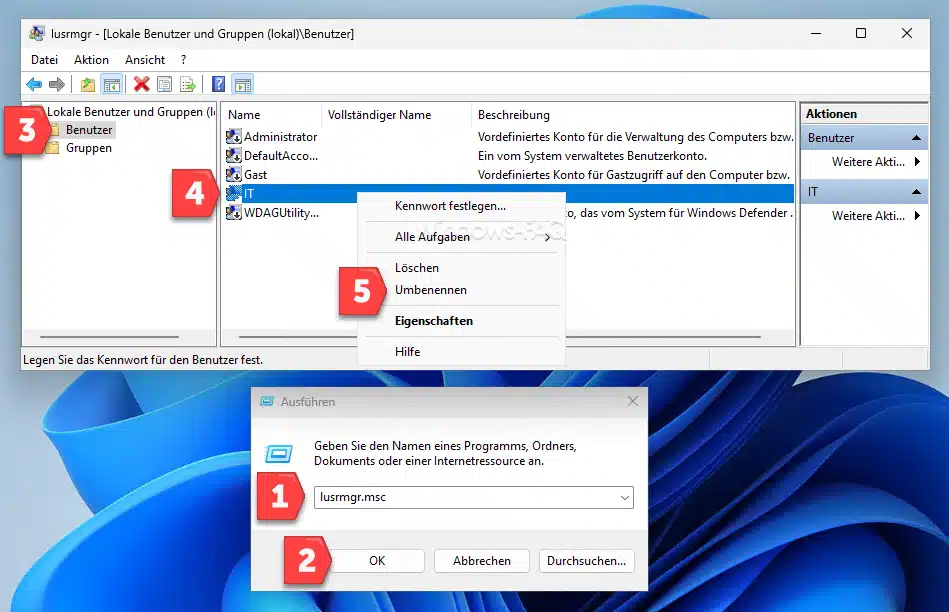Collapse the IT section in Aktionen
Image resolution: width=949 pixels, height=612 pixels.
[916, 191]
